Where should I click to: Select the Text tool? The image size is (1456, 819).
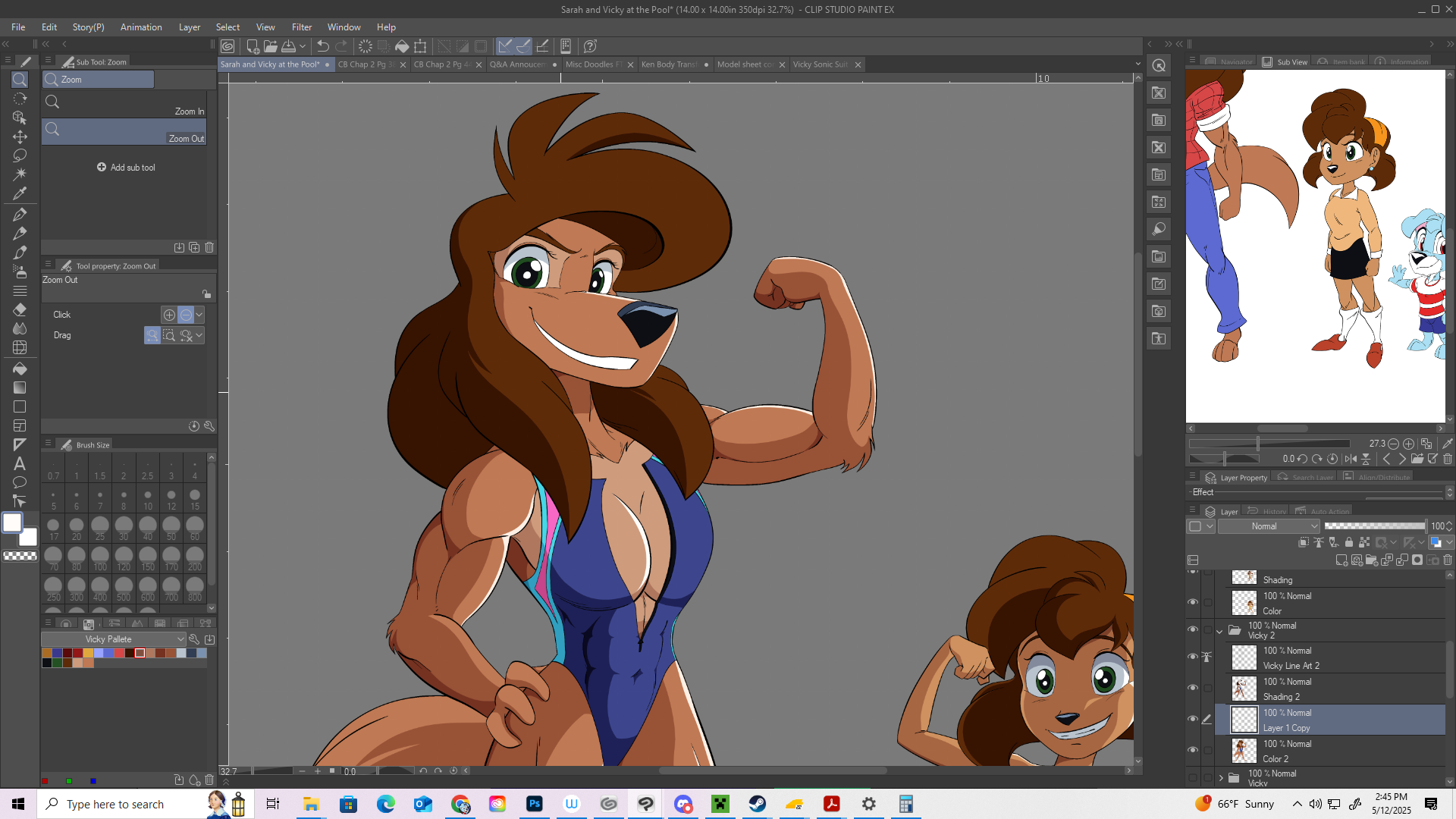click(20, 463)
